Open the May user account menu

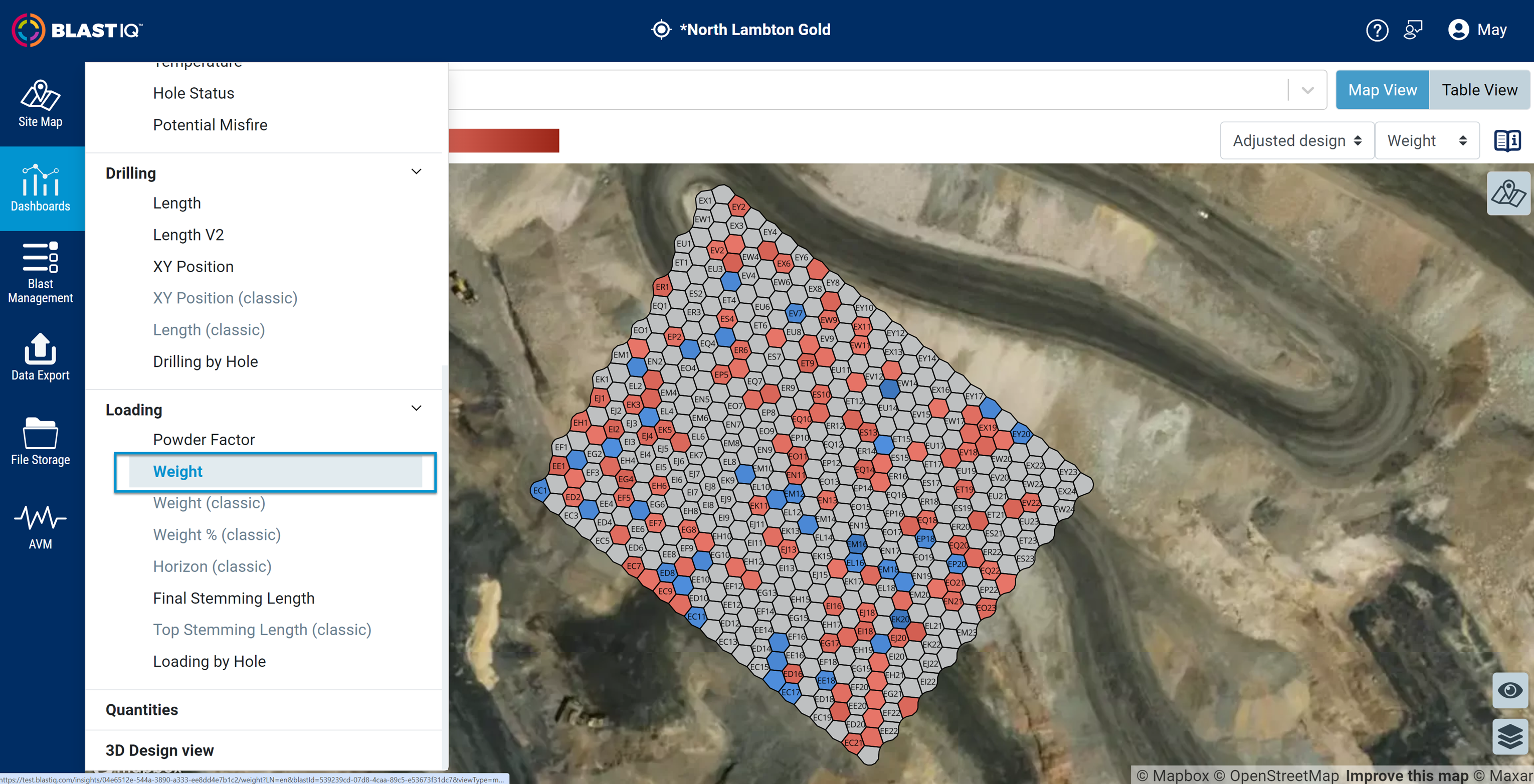tap(1477, 30)
